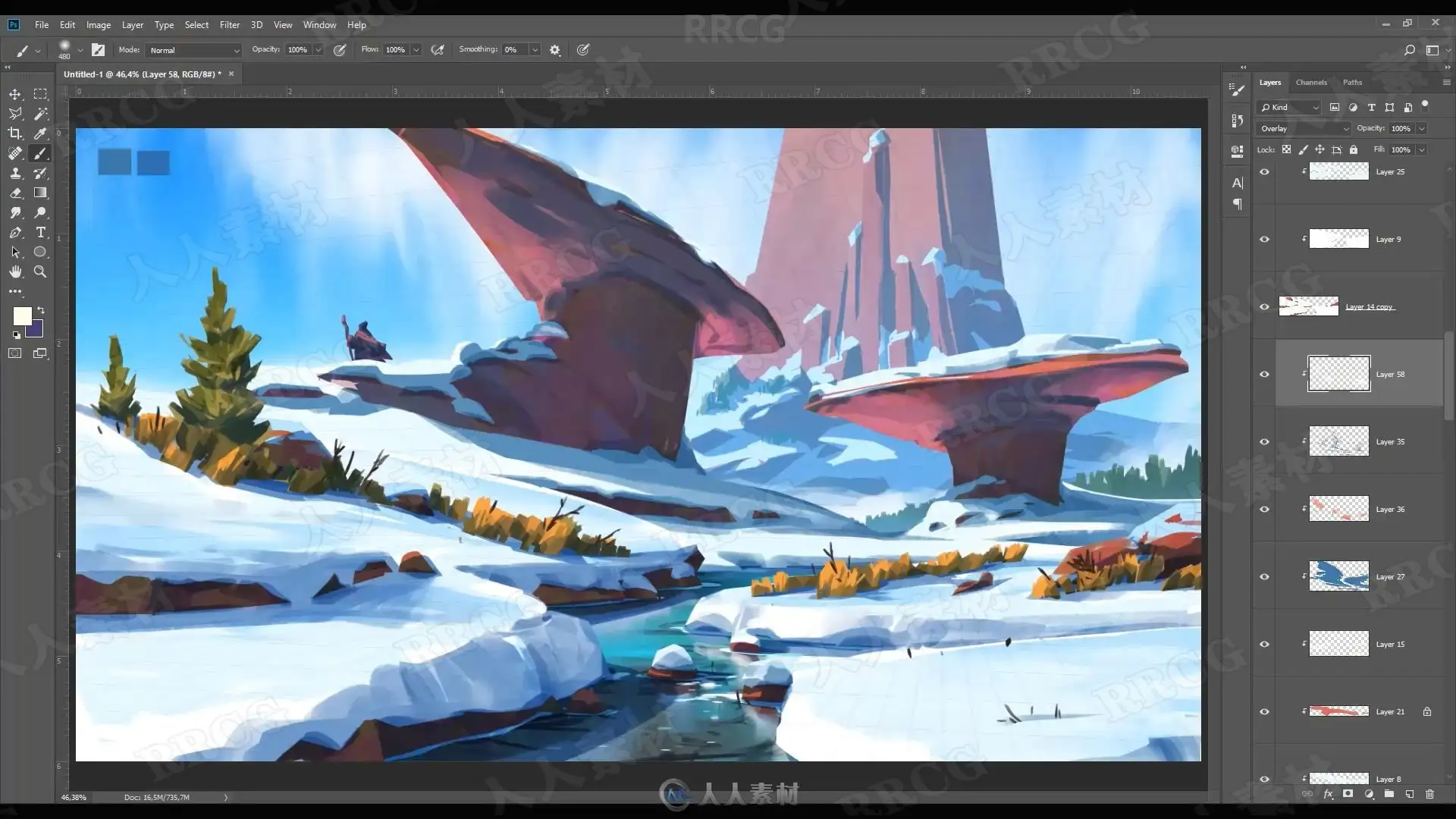
Task: Add a layer mask
Action: point(1348,794)
